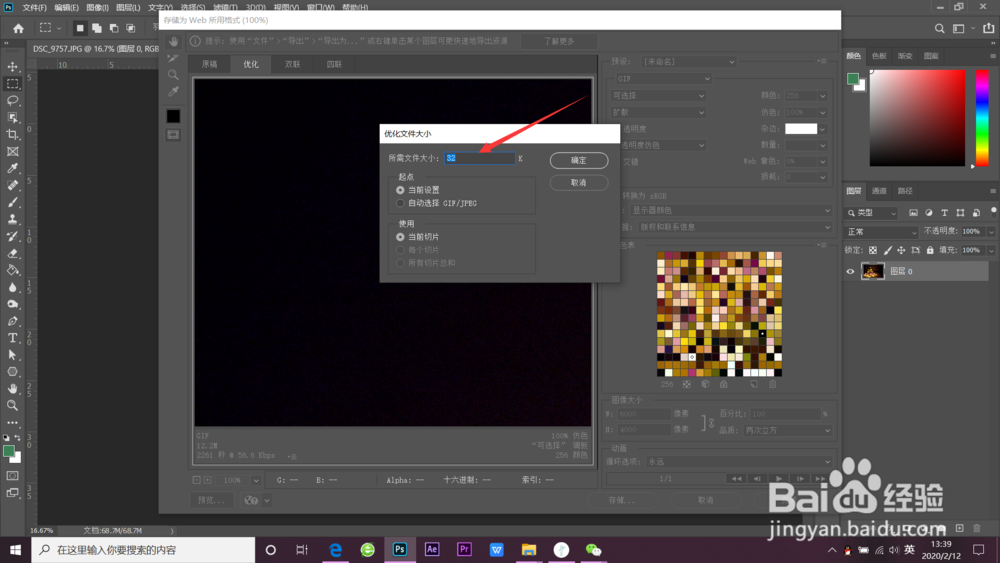Screen dimensions: 1000x563
Task: Filter layers by text type icon
Action: coord(945,213)
